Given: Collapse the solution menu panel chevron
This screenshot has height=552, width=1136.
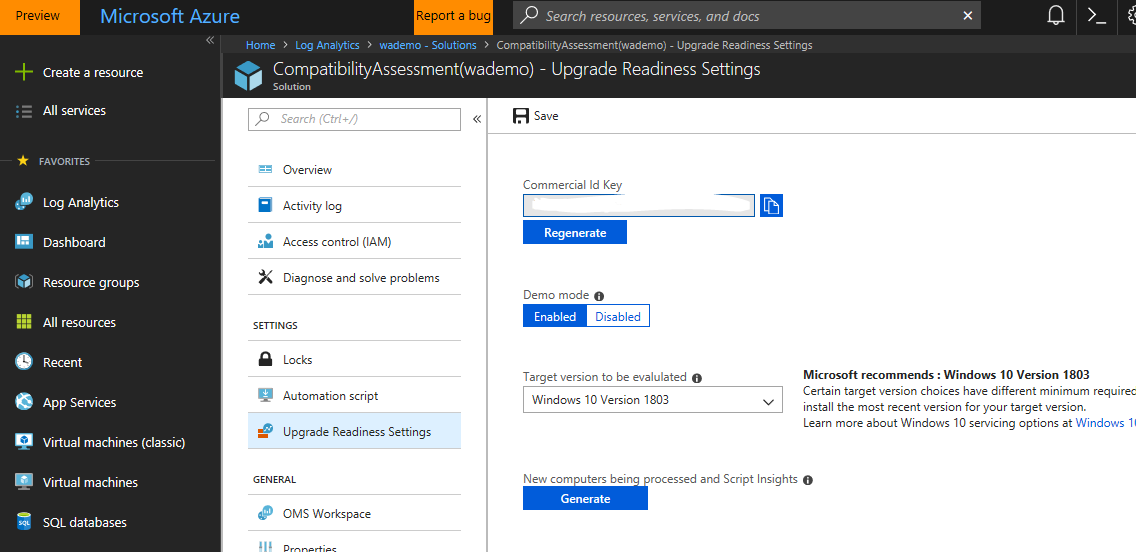Looking at the screenshot, I should click(x=477, y=119).
